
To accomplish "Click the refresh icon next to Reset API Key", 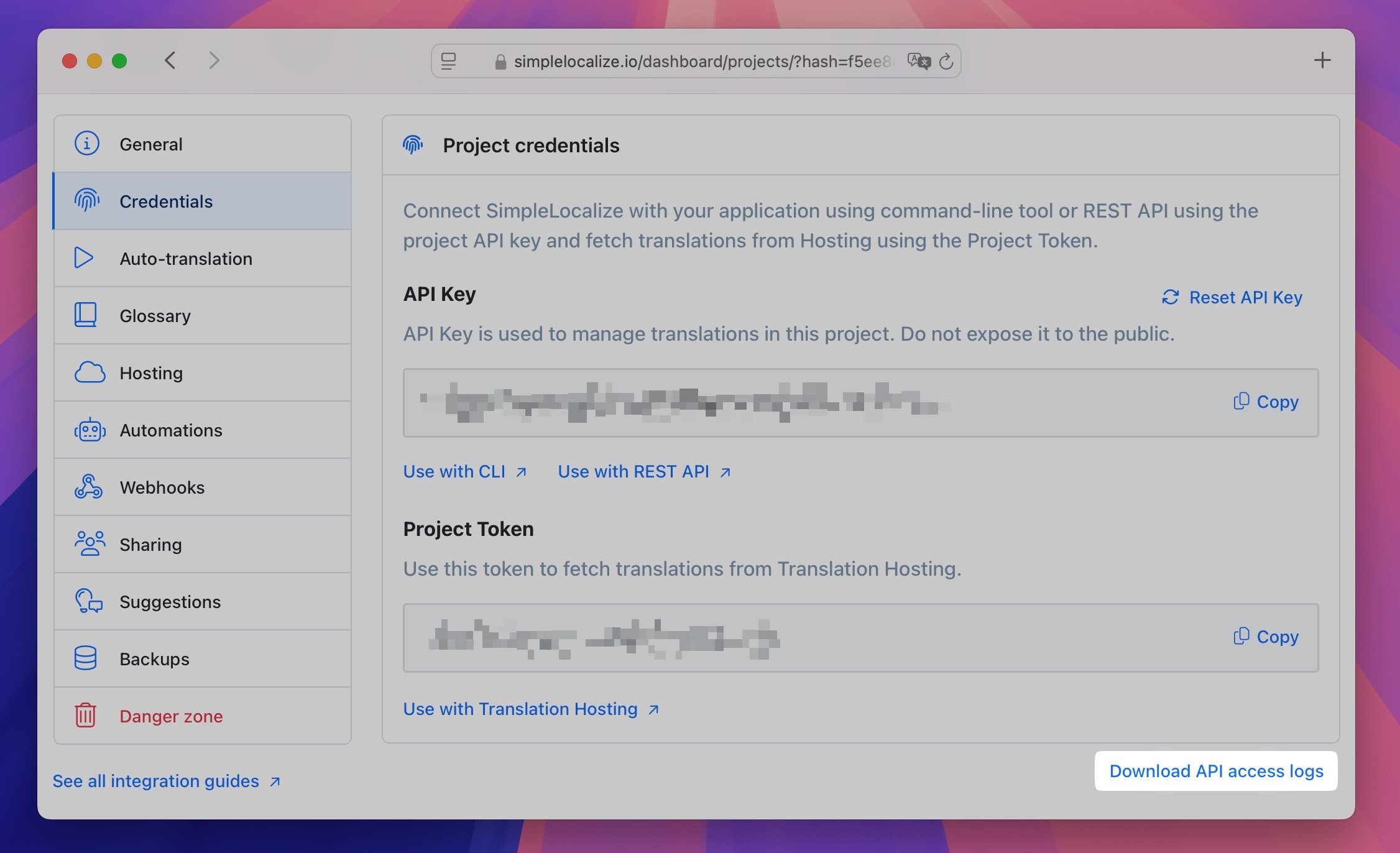I will pos(1171,297).
